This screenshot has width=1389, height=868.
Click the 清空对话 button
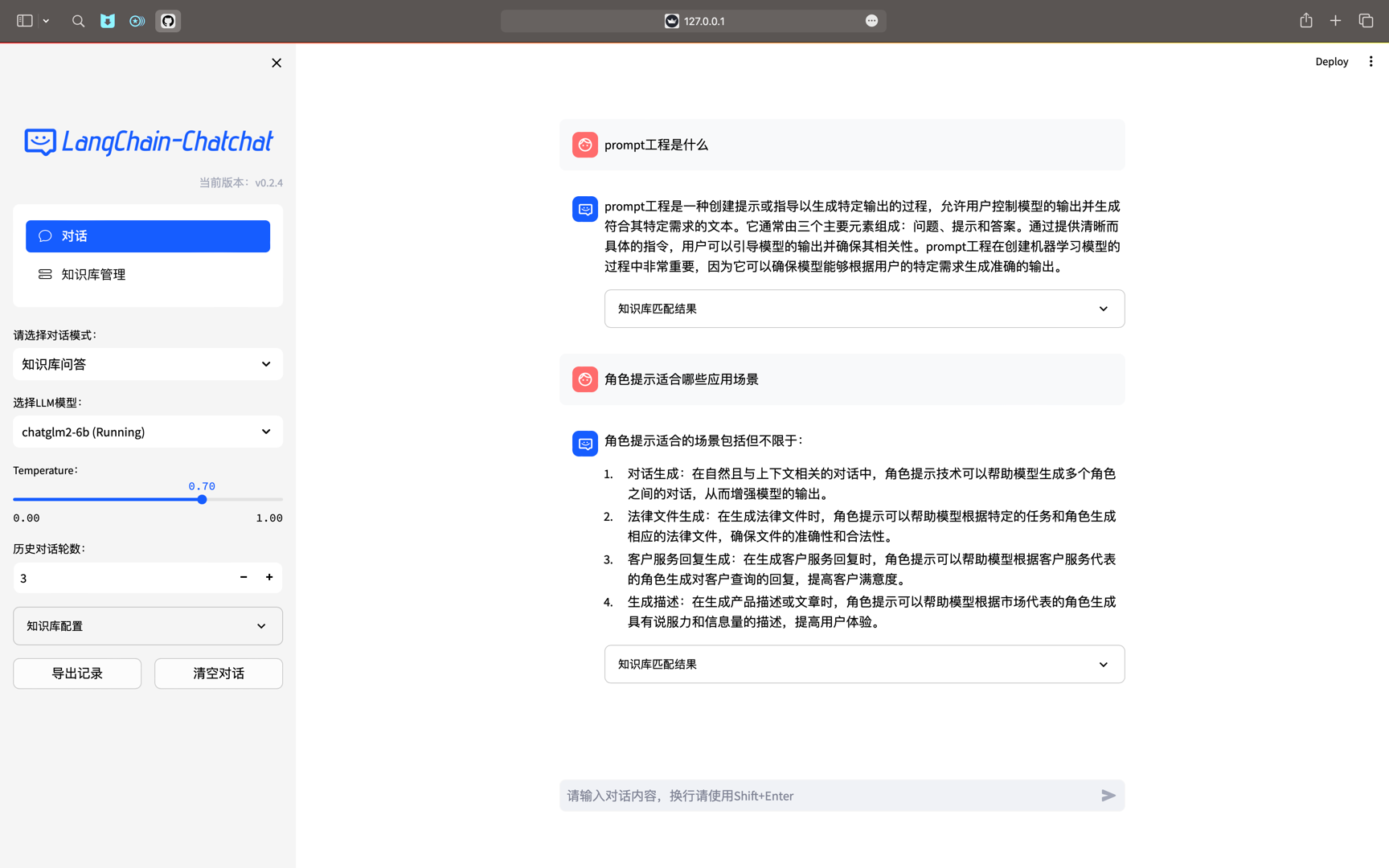(219, 674)
